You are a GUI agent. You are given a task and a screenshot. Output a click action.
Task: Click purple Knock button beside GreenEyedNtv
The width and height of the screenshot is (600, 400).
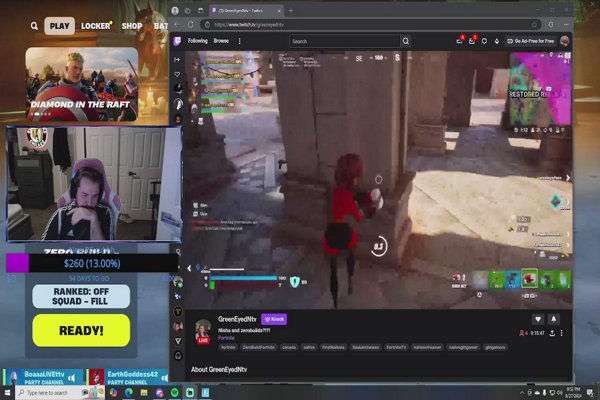[x=274, y=319]
